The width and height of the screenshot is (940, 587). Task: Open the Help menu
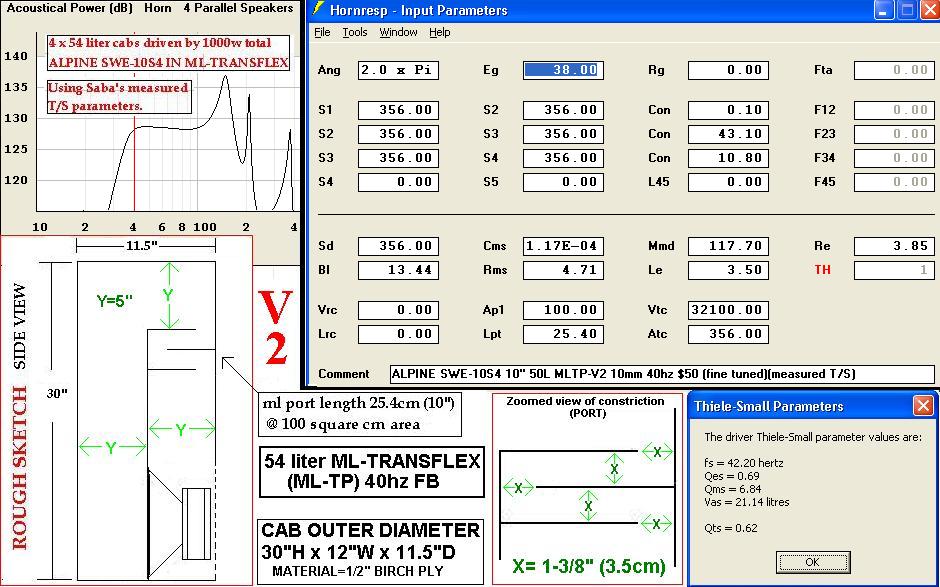(439, 32)
